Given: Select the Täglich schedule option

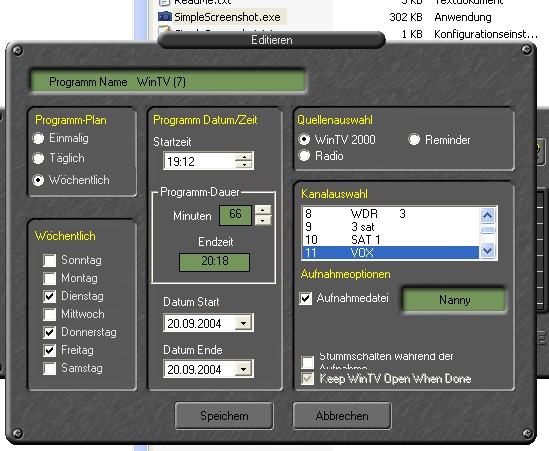Looking at the screenshot, I should click(38, 158).
